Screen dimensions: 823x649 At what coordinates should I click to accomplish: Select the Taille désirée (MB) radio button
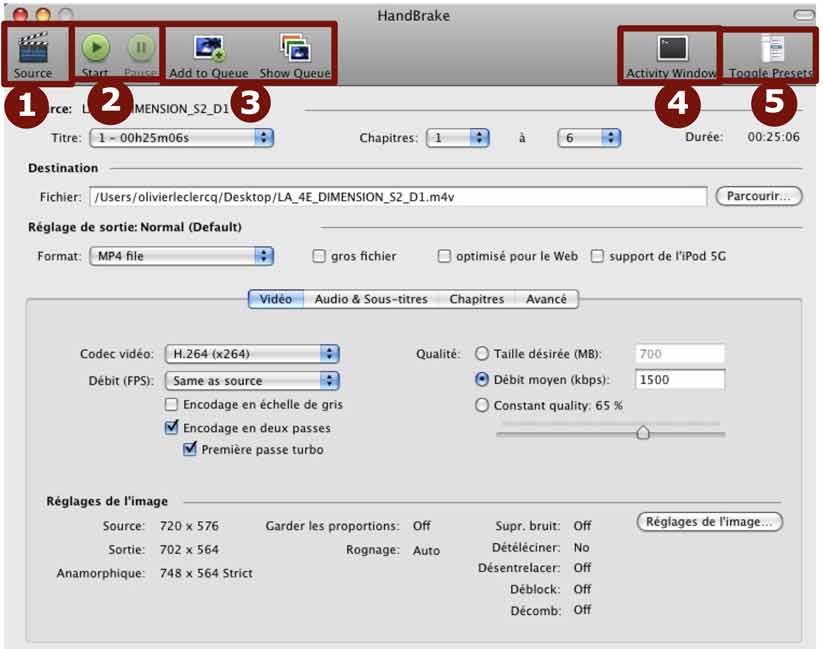pyautogui.click(x=482, y=354)
